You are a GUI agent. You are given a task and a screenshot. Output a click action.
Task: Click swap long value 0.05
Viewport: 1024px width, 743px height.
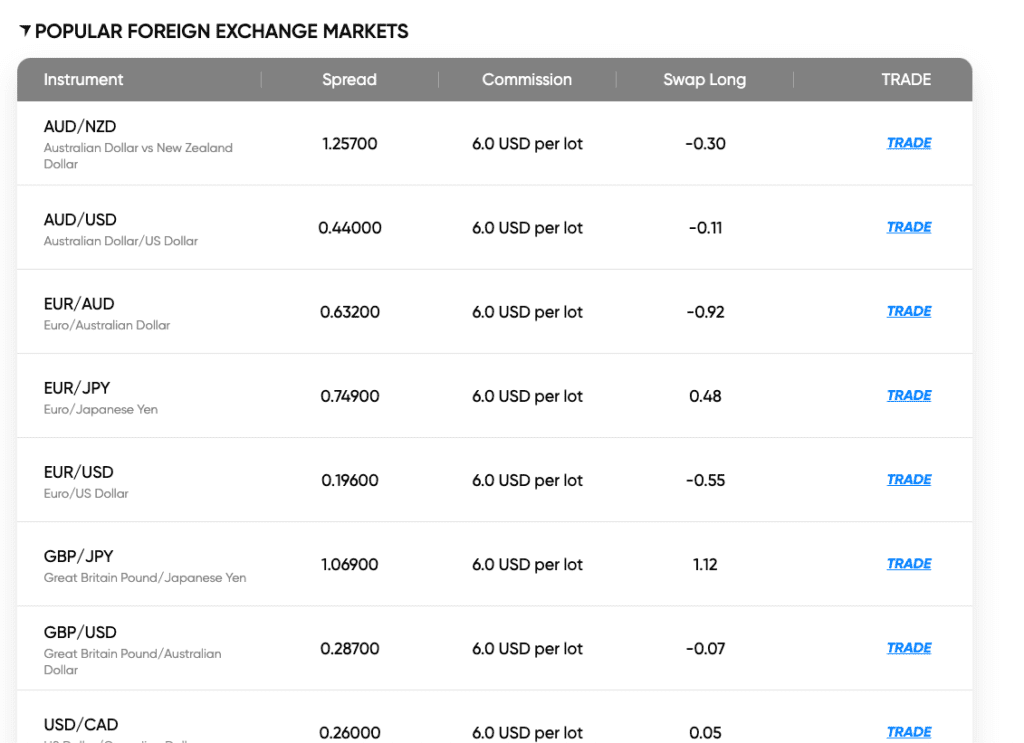click(x=705, y=733)
